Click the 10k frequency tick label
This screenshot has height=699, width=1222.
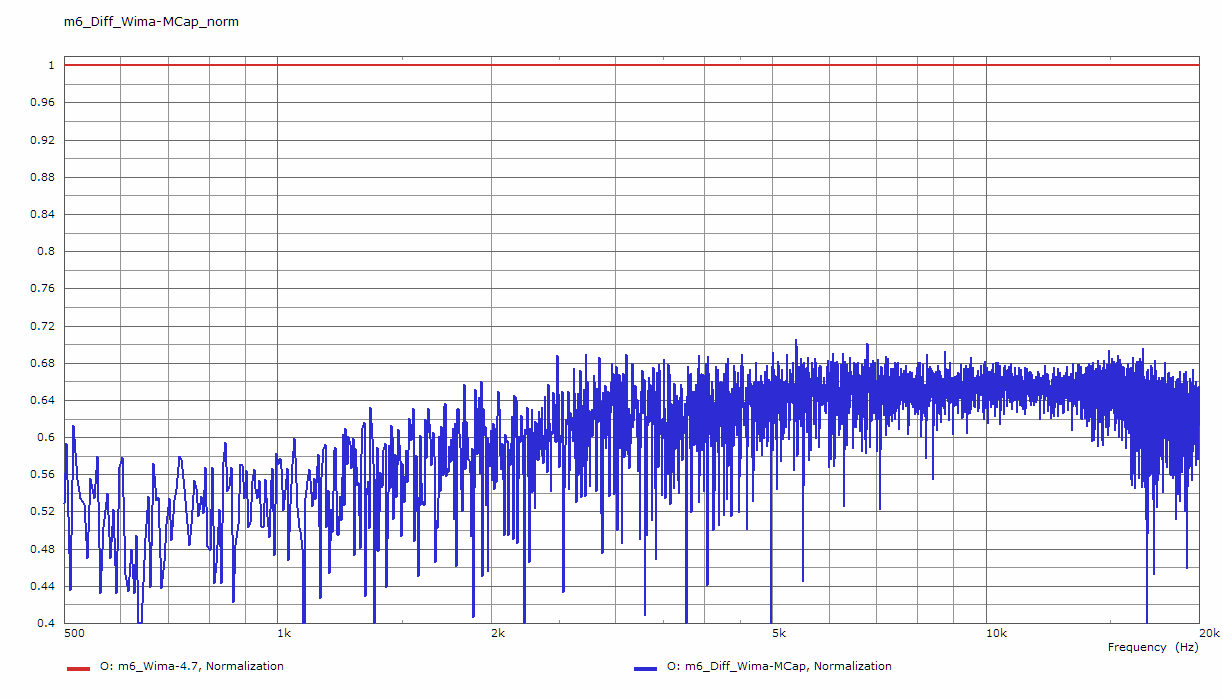(x=994, y=634)
